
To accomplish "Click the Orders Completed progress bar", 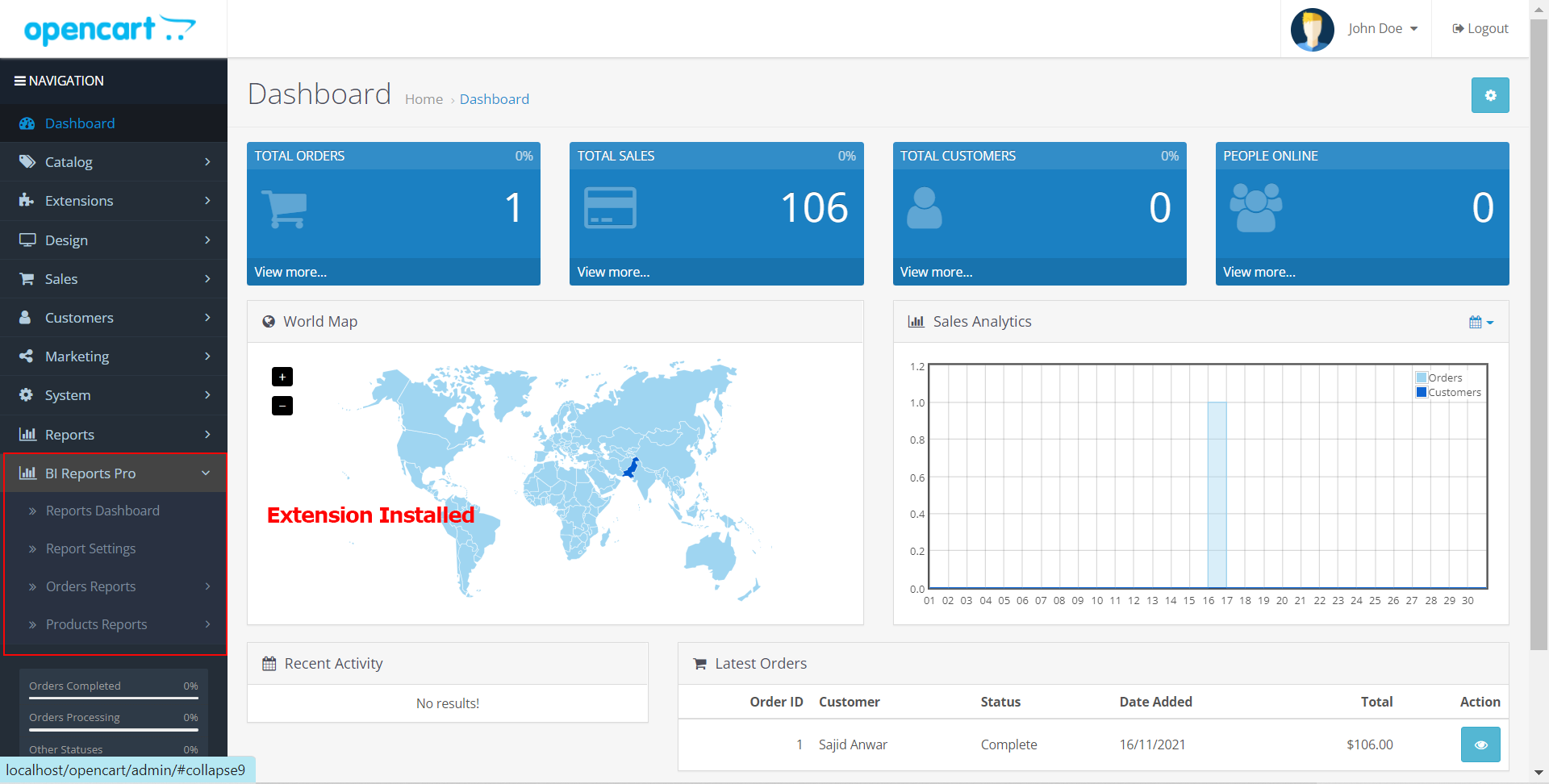I will pos(114,698).
